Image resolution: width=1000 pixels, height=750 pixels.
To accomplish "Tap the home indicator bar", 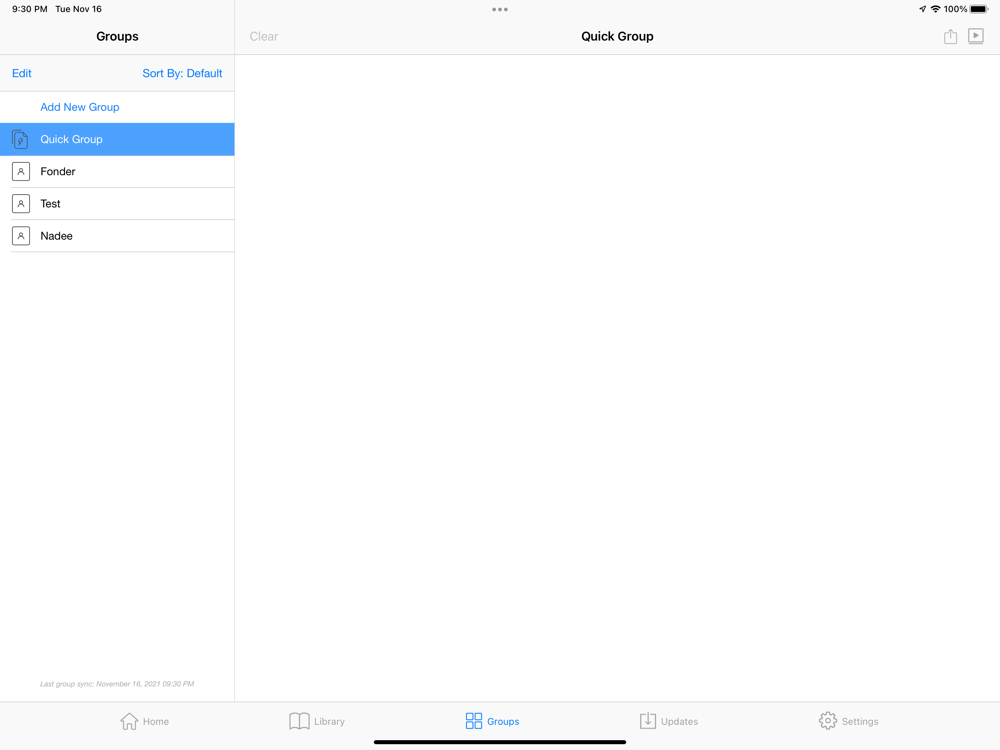I will tap(500, 742).
